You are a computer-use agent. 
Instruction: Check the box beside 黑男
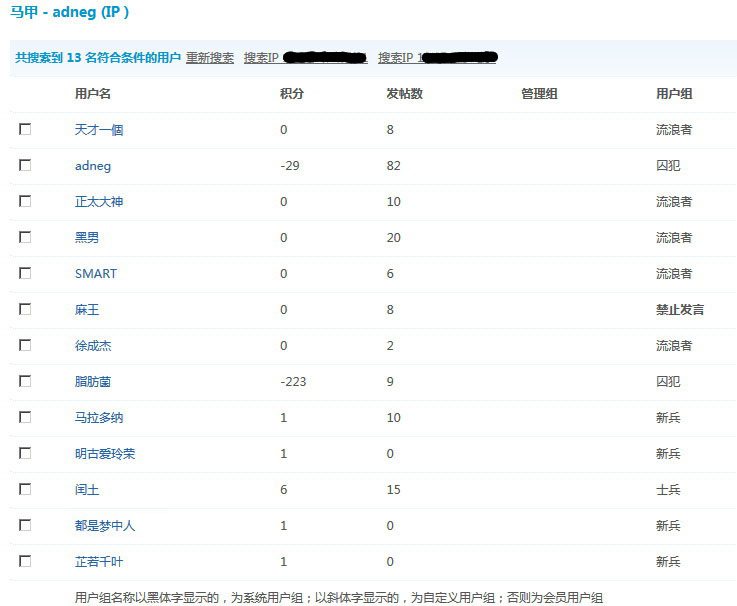[x=25, y=237]
